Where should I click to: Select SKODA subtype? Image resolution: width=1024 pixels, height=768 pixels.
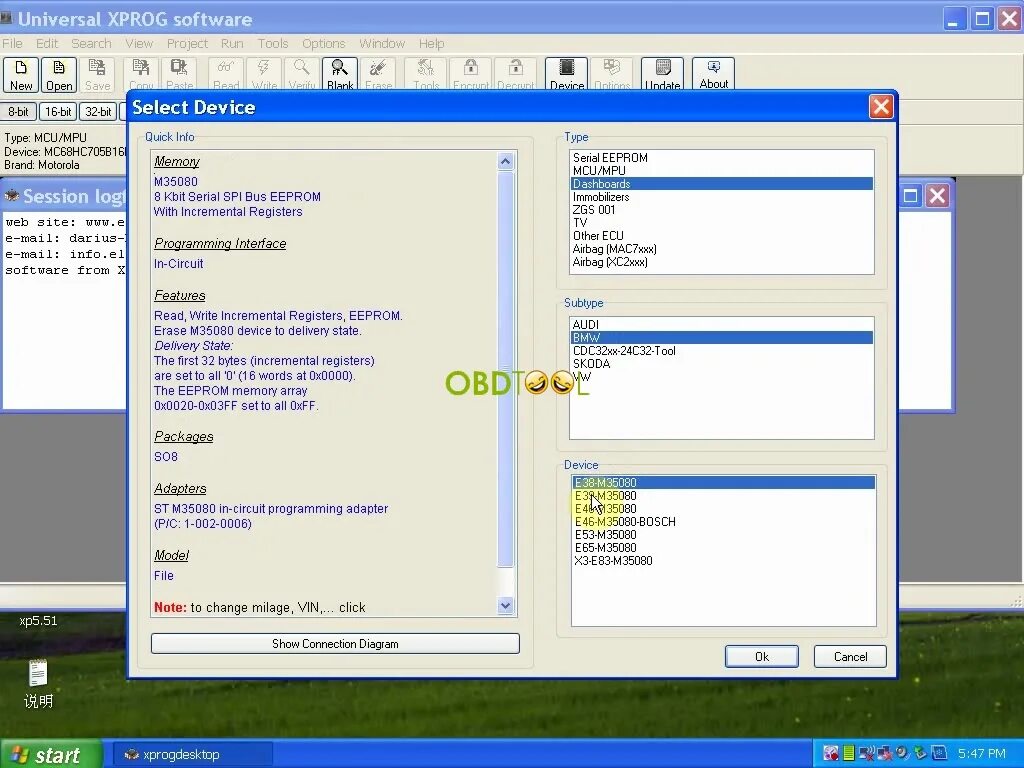(x=722, y=364)
